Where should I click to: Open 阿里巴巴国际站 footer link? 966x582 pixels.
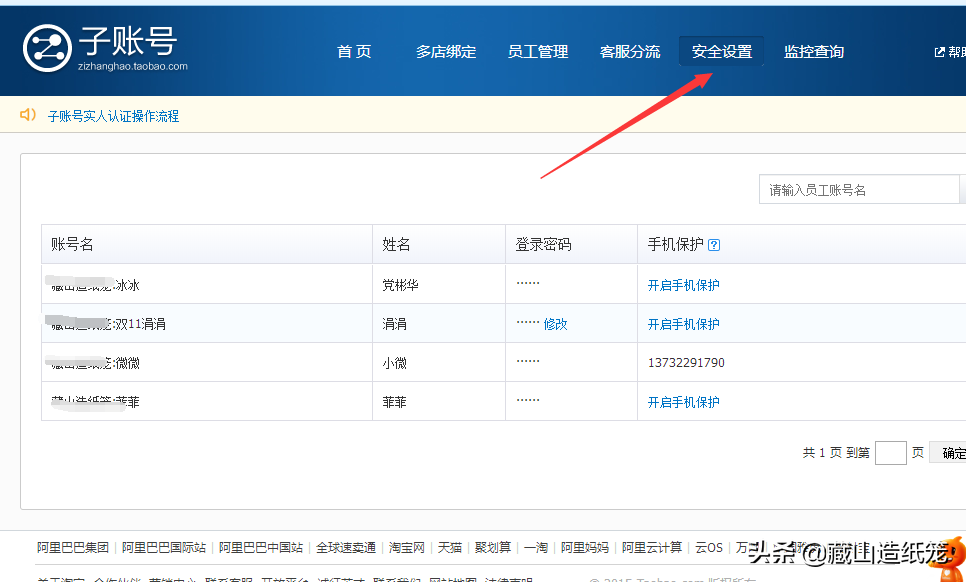click(164, 547)
